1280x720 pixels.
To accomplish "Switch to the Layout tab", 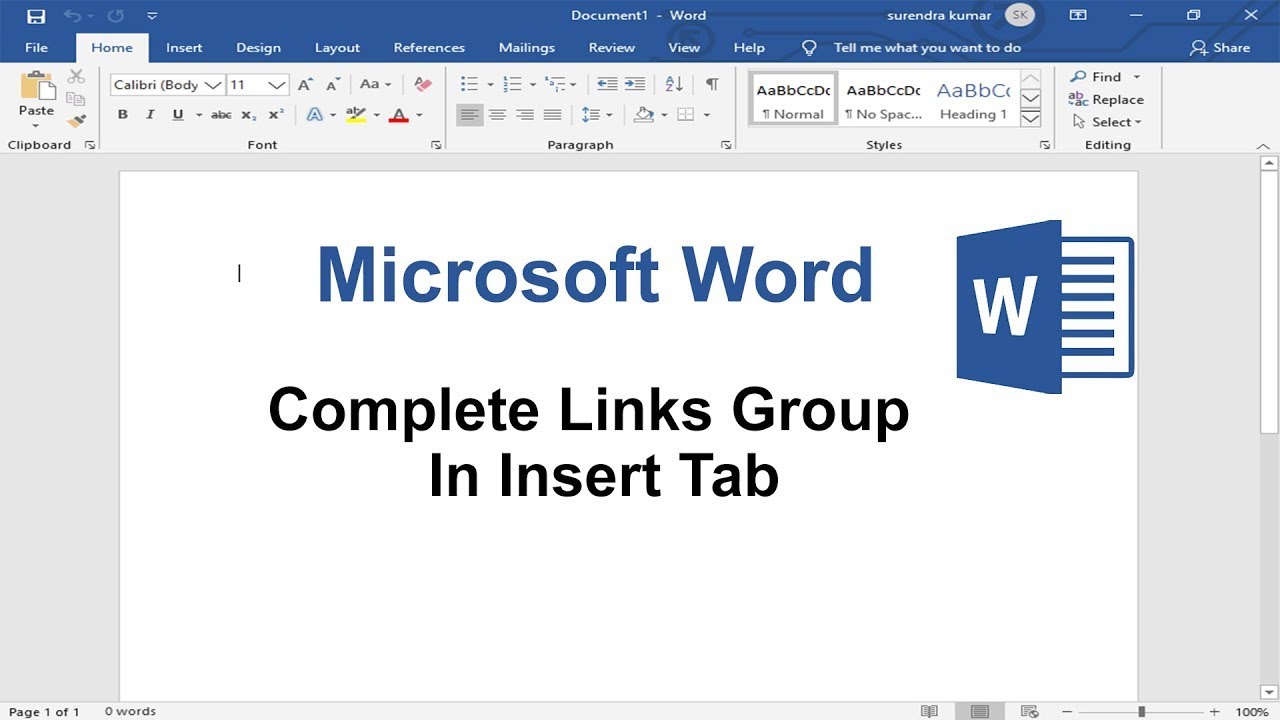I will point(337,47).
